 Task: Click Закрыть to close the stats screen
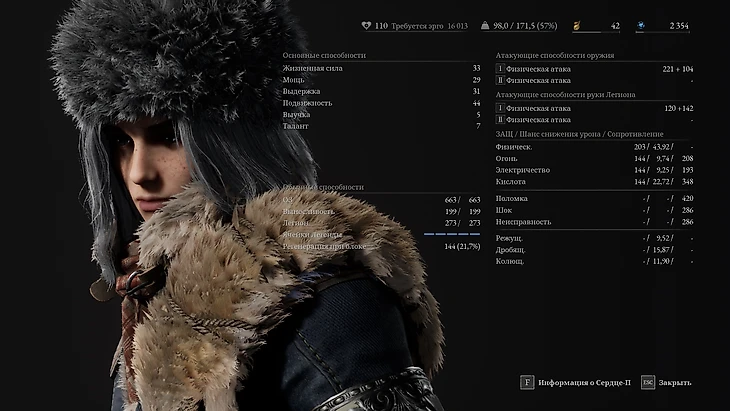(675, 383)
